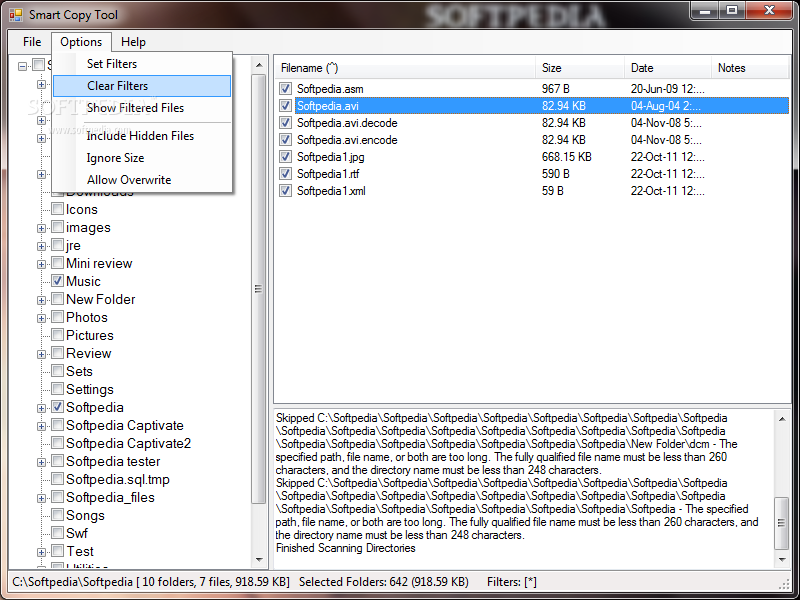Image resolution: width=800 pixels, height=600 pixels.
Task: Check the Icons folder checkbox
Action: point(58,209)
